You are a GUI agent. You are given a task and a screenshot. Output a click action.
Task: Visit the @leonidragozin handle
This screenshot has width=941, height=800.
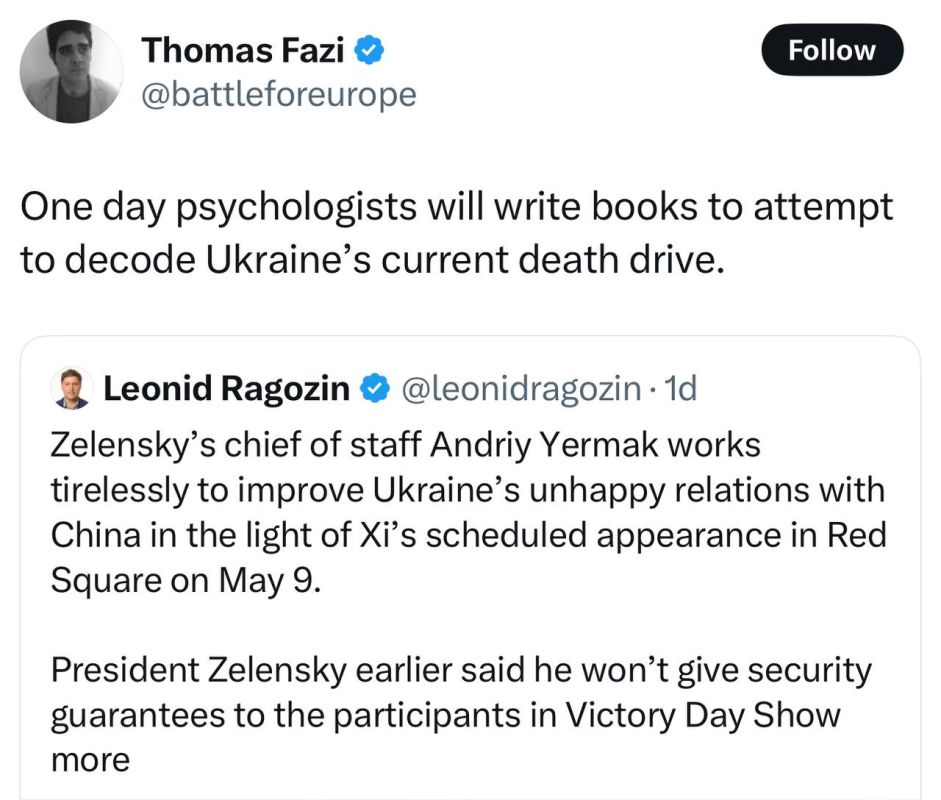coord(520,389)
